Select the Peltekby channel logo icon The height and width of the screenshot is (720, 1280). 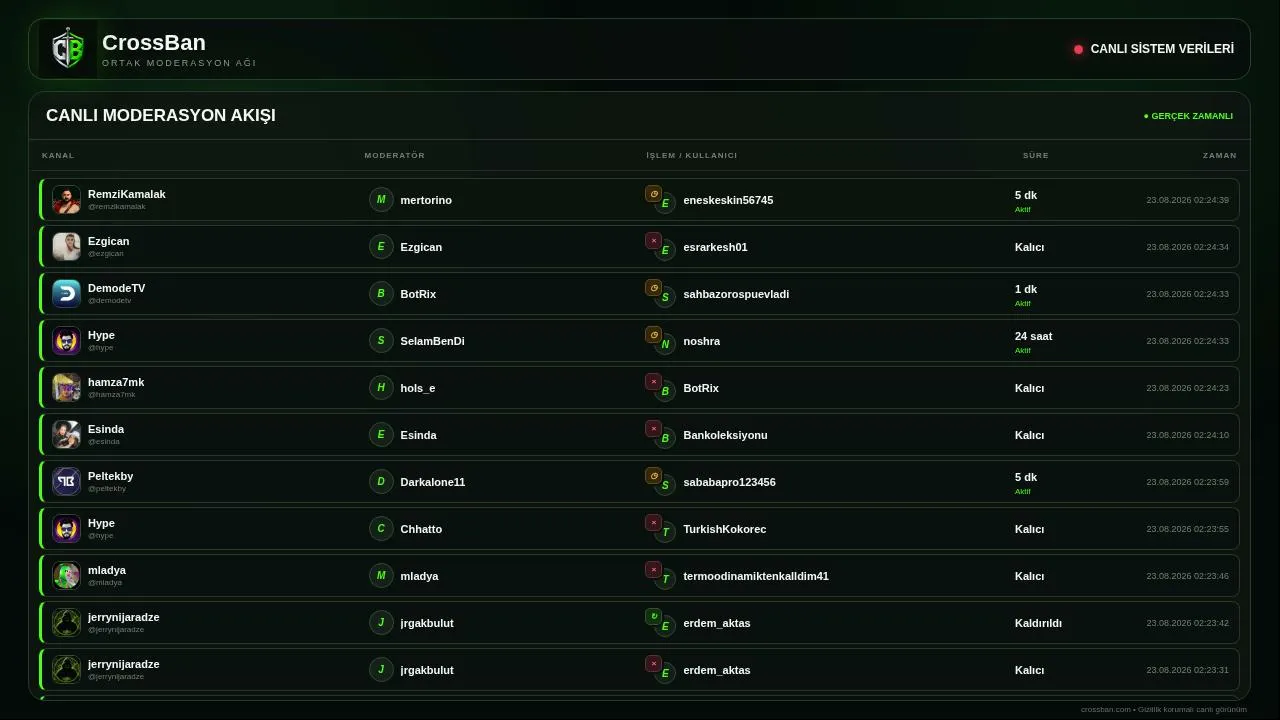(66, 482)
